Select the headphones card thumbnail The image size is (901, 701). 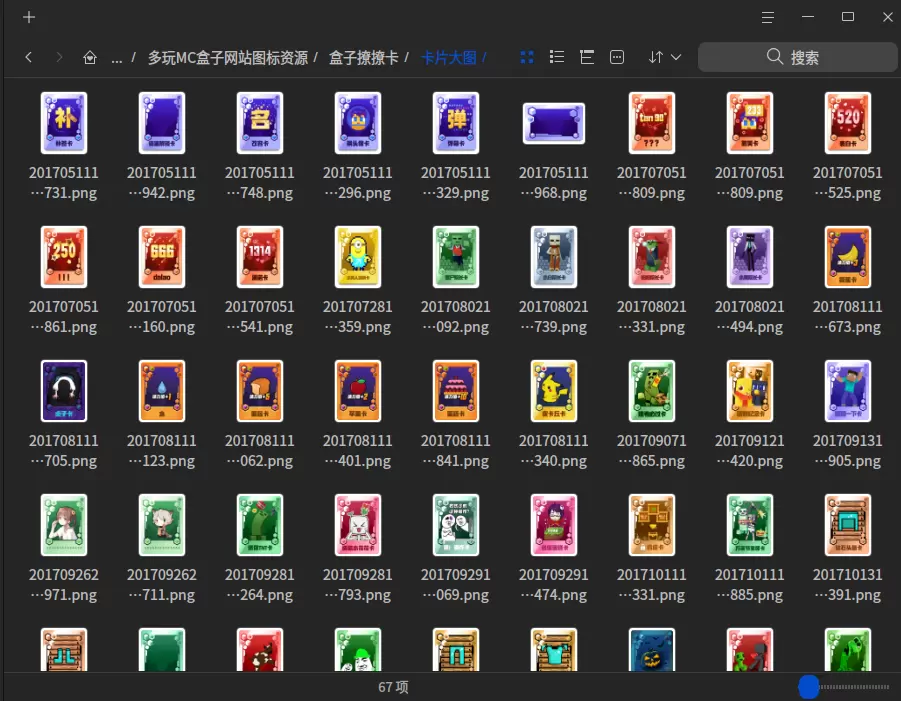pos(64,391)
